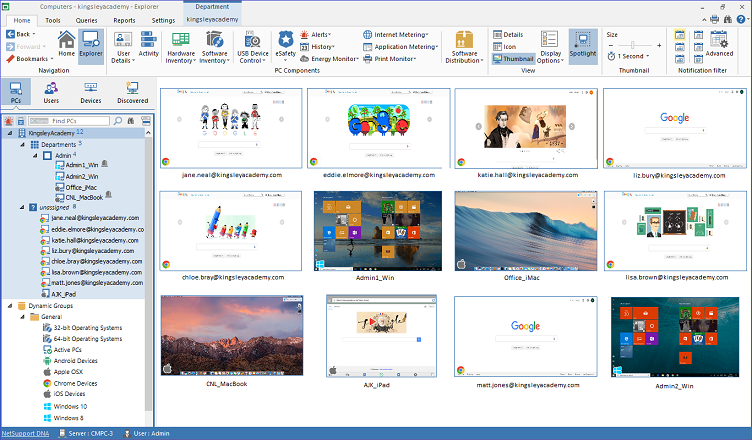Open the NetSupport DNA link
752x440 pixels.
click(x=25, y=433)
